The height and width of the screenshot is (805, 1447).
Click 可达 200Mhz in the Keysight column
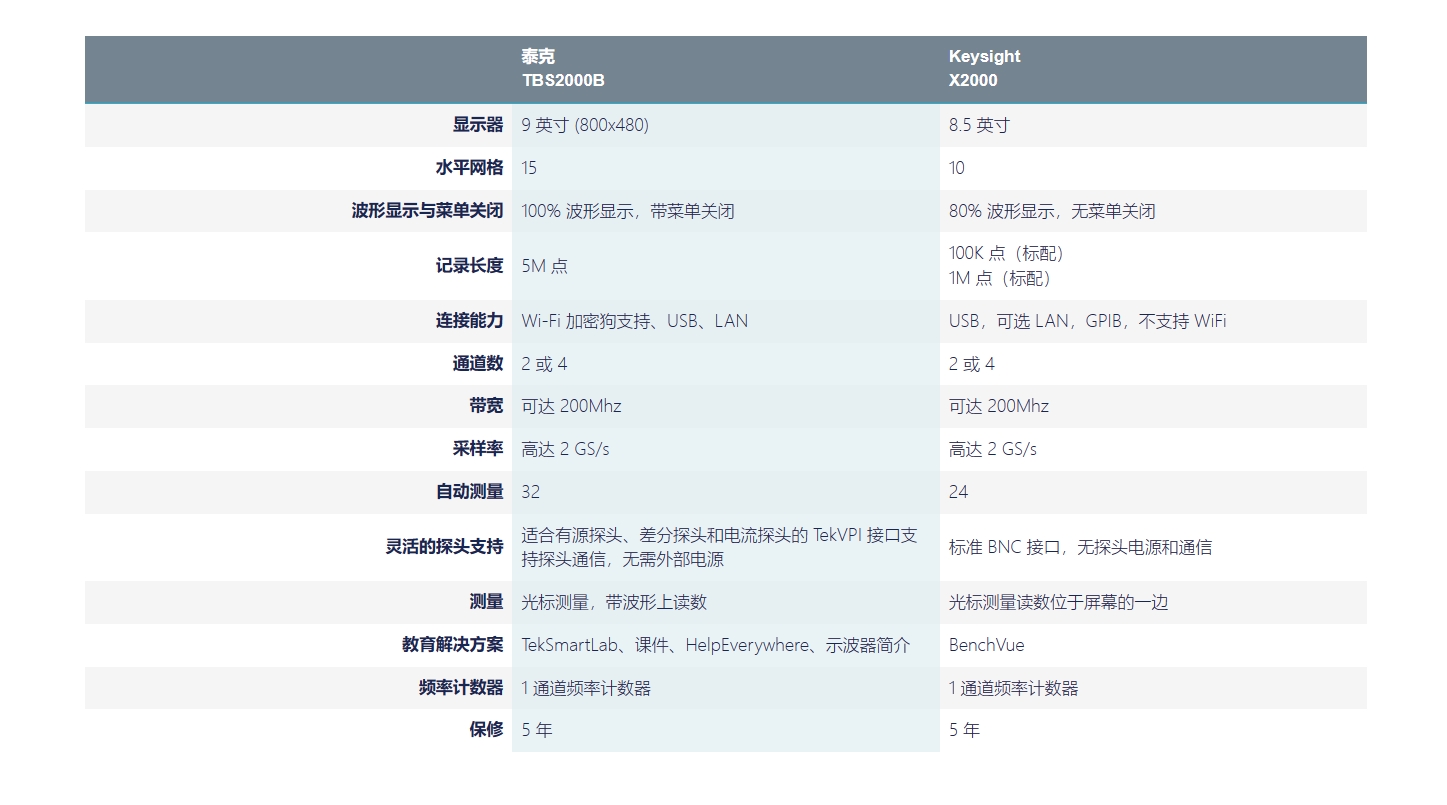point(999,406)
